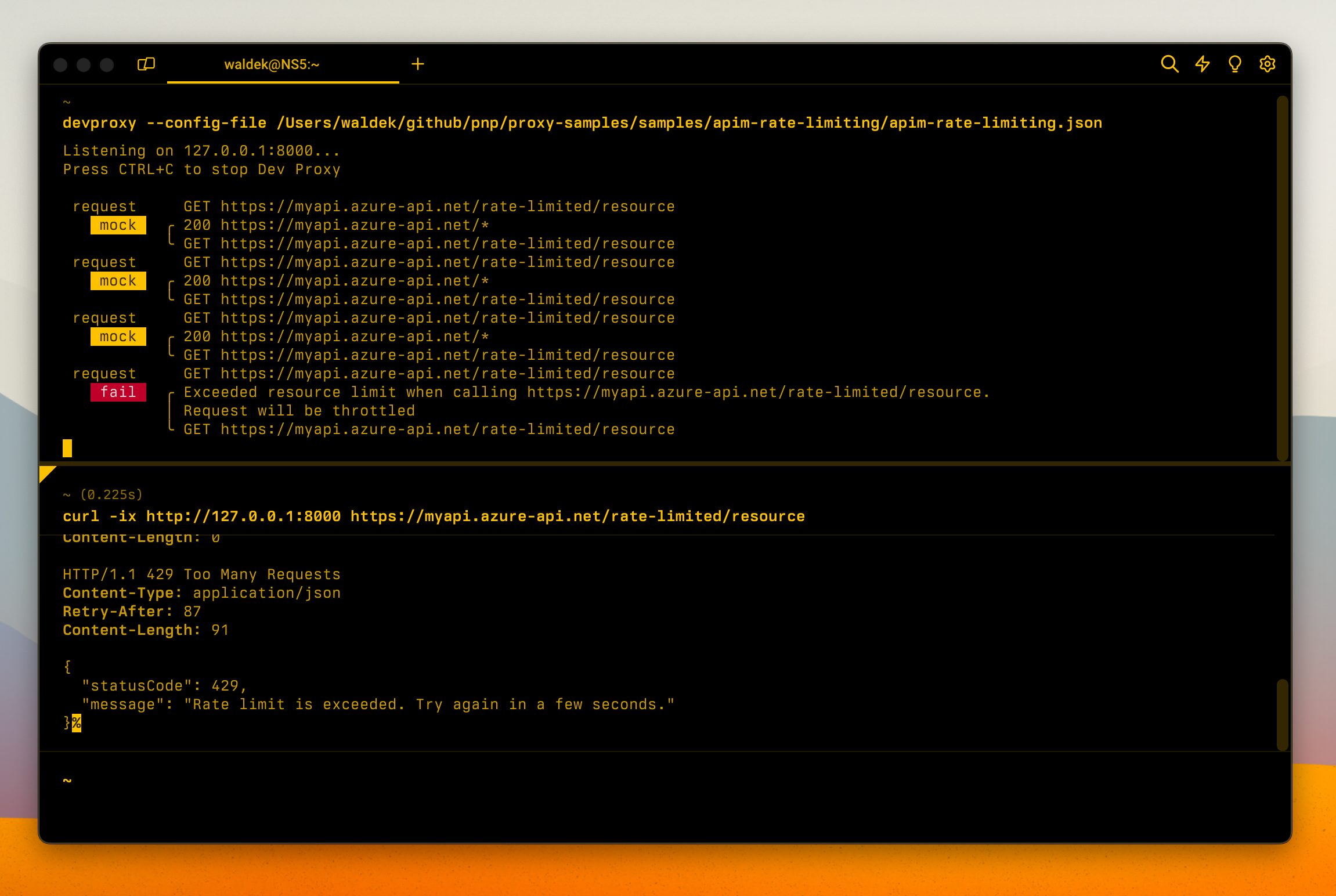Open Warp settings with the gear icon

tap(1268, 64)
